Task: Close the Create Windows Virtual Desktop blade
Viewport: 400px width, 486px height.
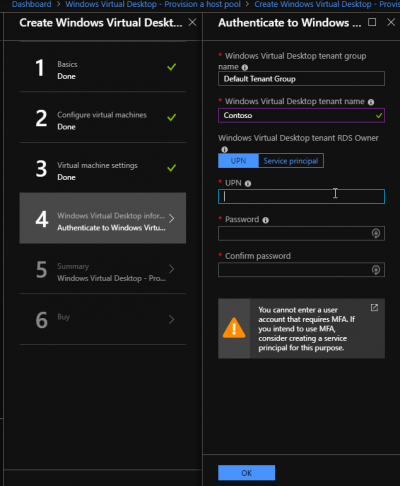Action: point(192,22)
